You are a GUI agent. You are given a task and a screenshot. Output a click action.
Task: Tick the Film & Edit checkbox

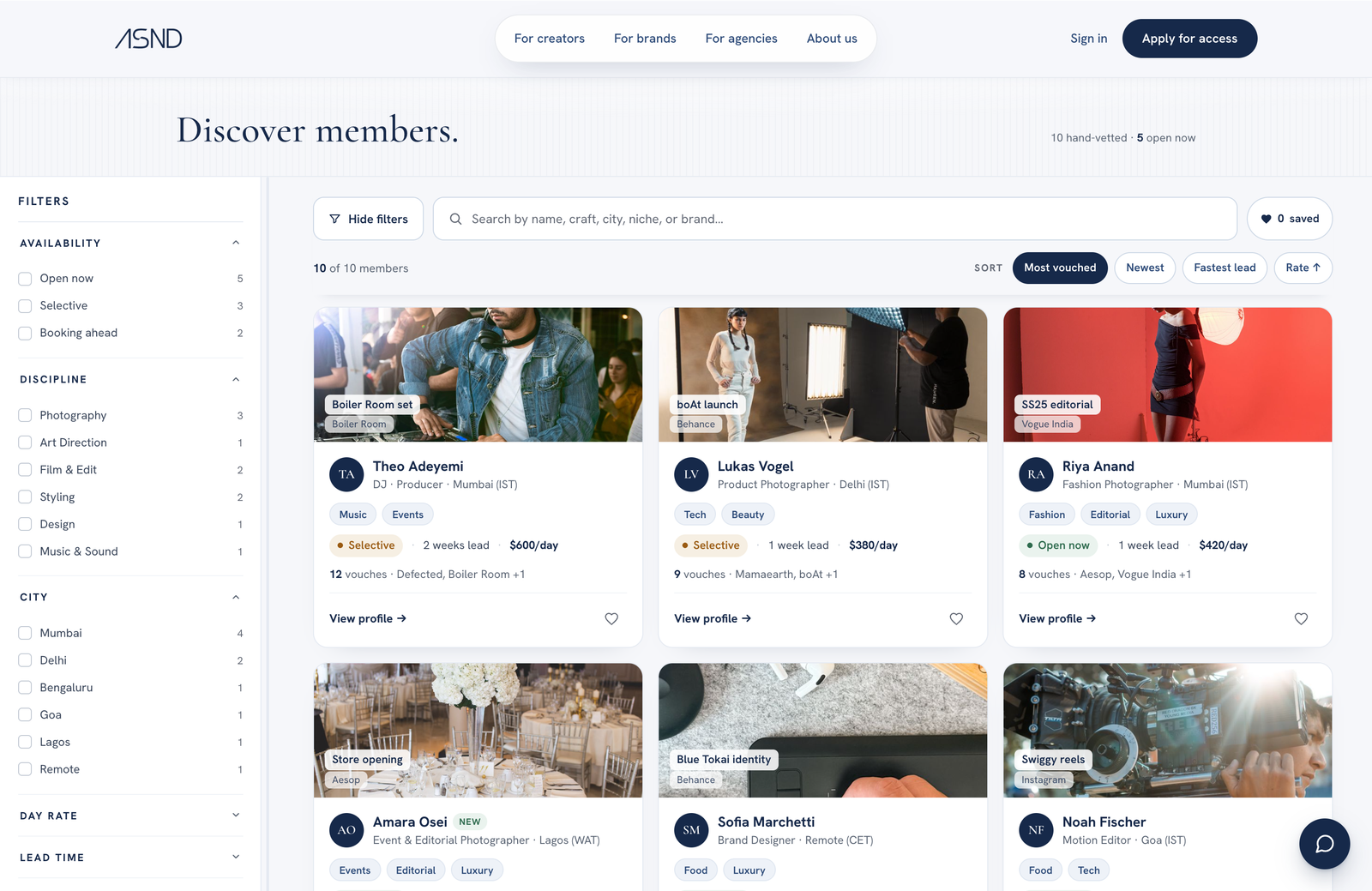(25, 470)
